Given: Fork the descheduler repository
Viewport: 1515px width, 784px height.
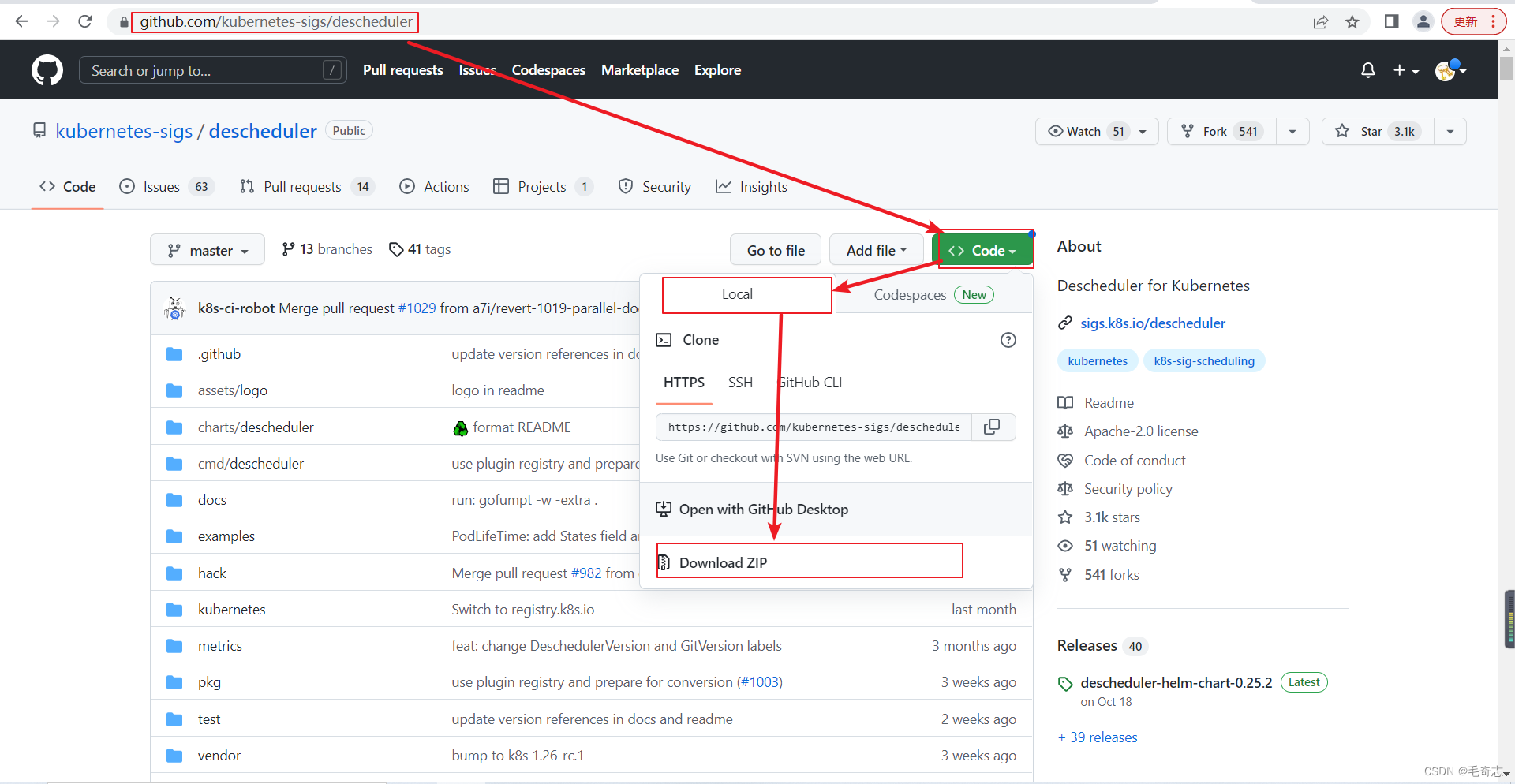Looking at the screenshot, I should tap(1221, 132).
